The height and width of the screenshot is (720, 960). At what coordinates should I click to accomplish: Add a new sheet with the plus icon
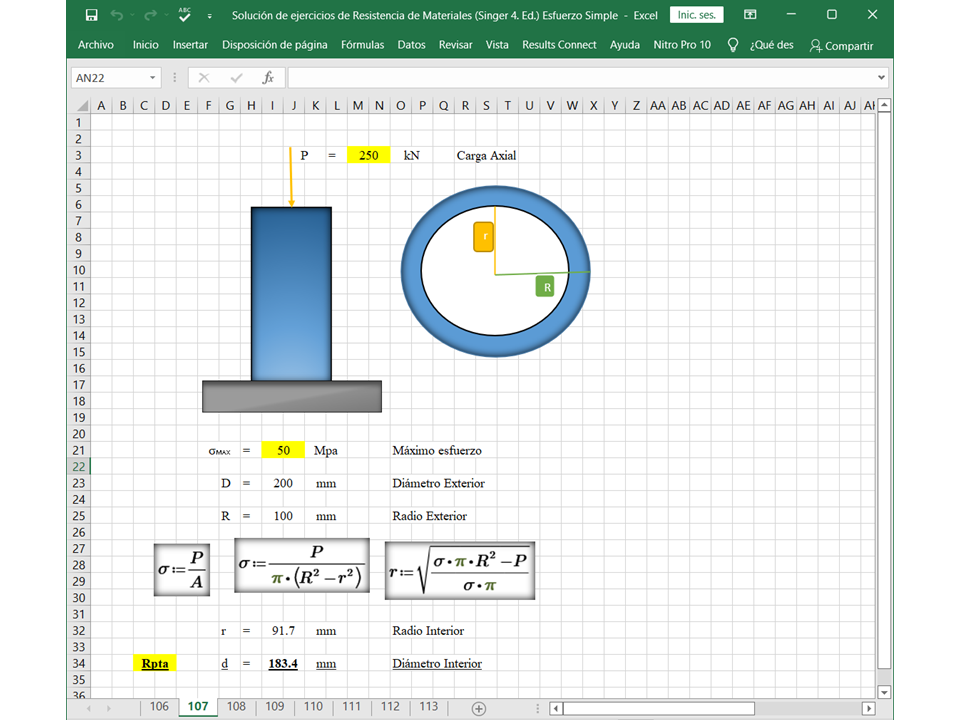click(479, 708)
